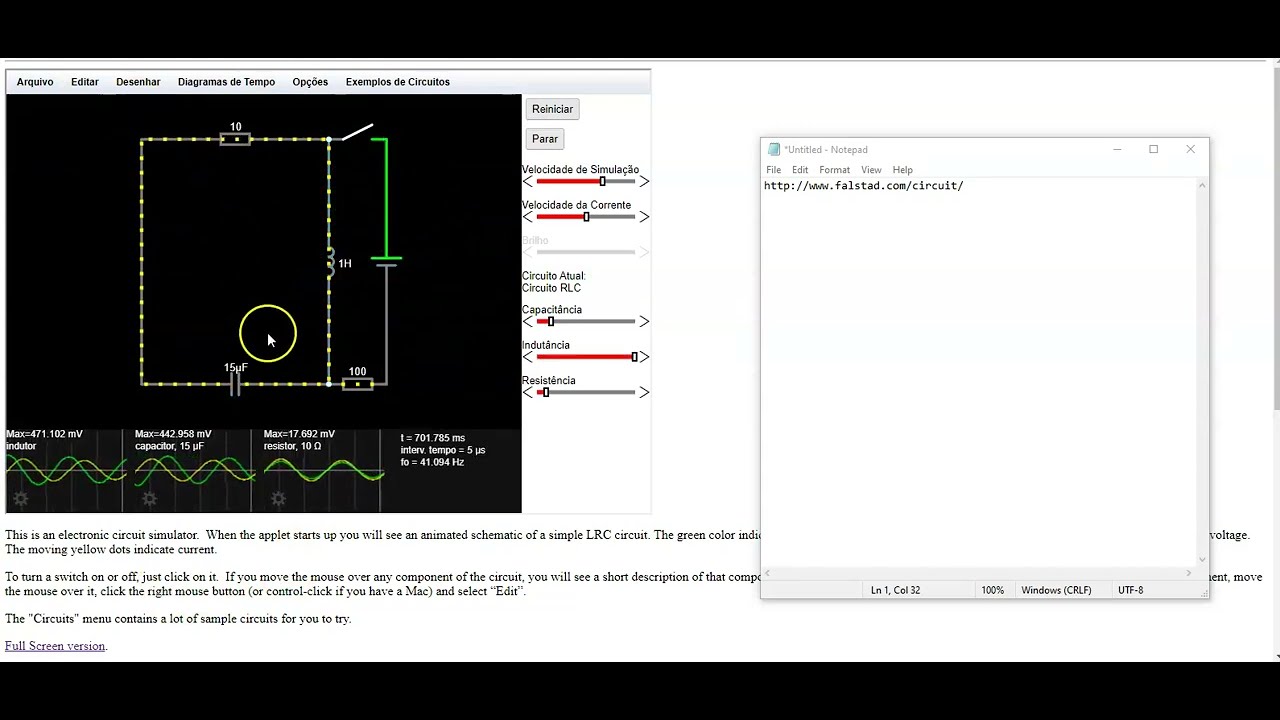Open settings gear of the indutor scope
Screen dimensions: 1280x720
pyautogui.click(x=20, y=499)
